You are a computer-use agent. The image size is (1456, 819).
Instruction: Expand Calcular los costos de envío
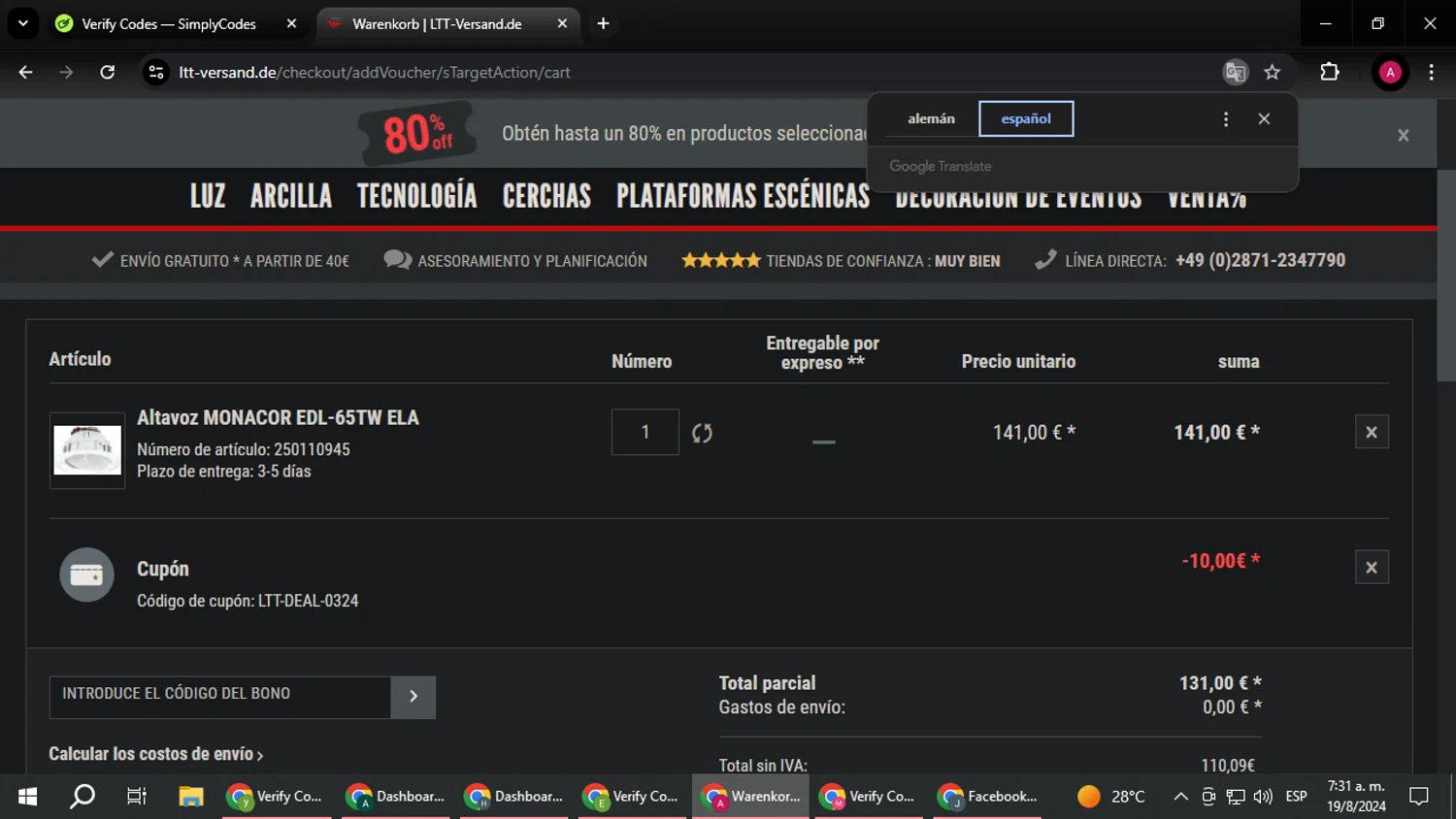(155, 754)
